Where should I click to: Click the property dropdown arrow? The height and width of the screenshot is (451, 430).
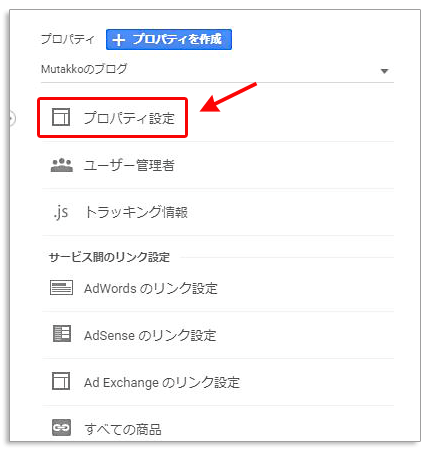tap(384, 71)
